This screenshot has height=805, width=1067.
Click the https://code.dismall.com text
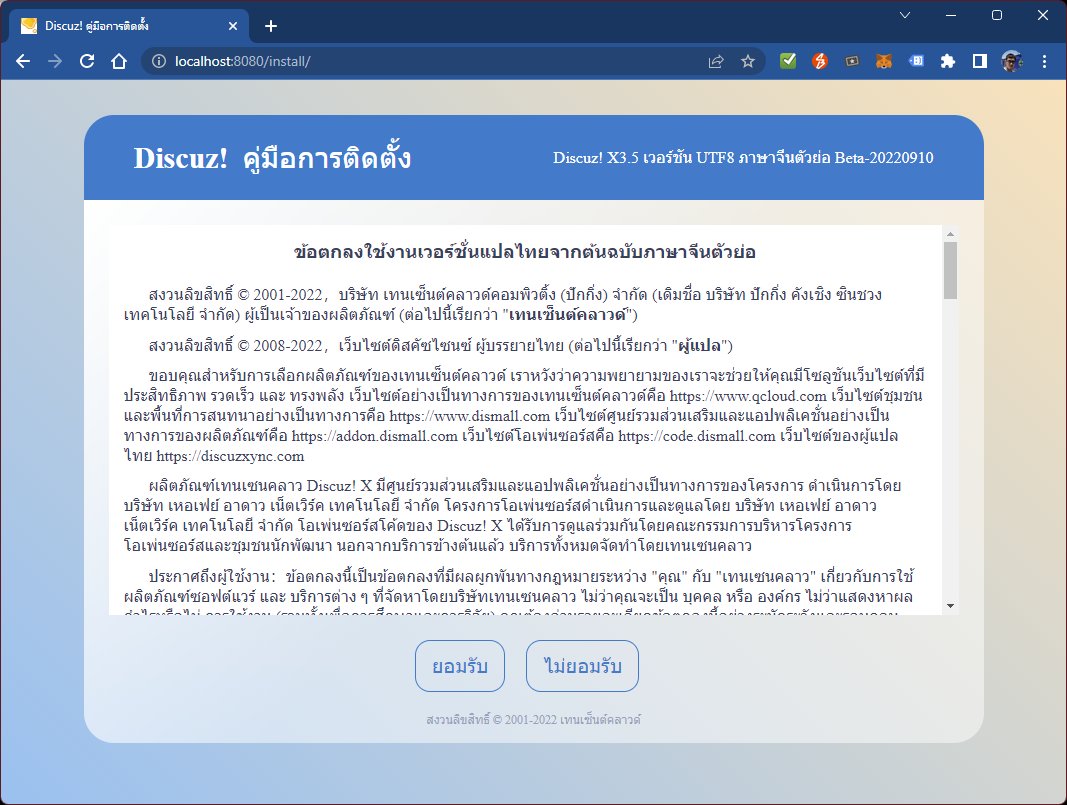pyautogui.click(x=697, y=436)
